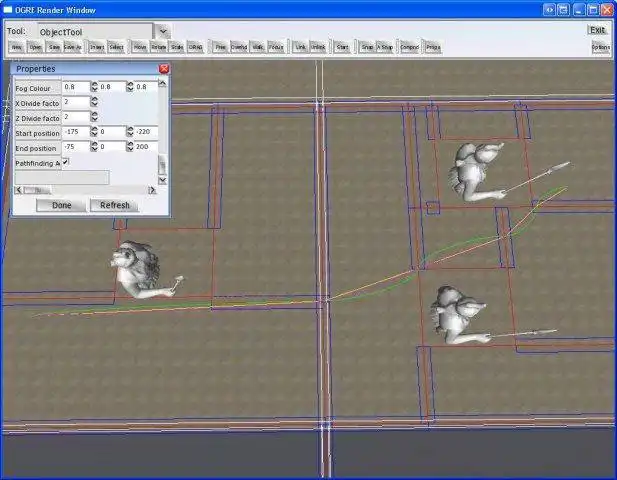Click the Focus toolbar button

(x=276, y=47)
